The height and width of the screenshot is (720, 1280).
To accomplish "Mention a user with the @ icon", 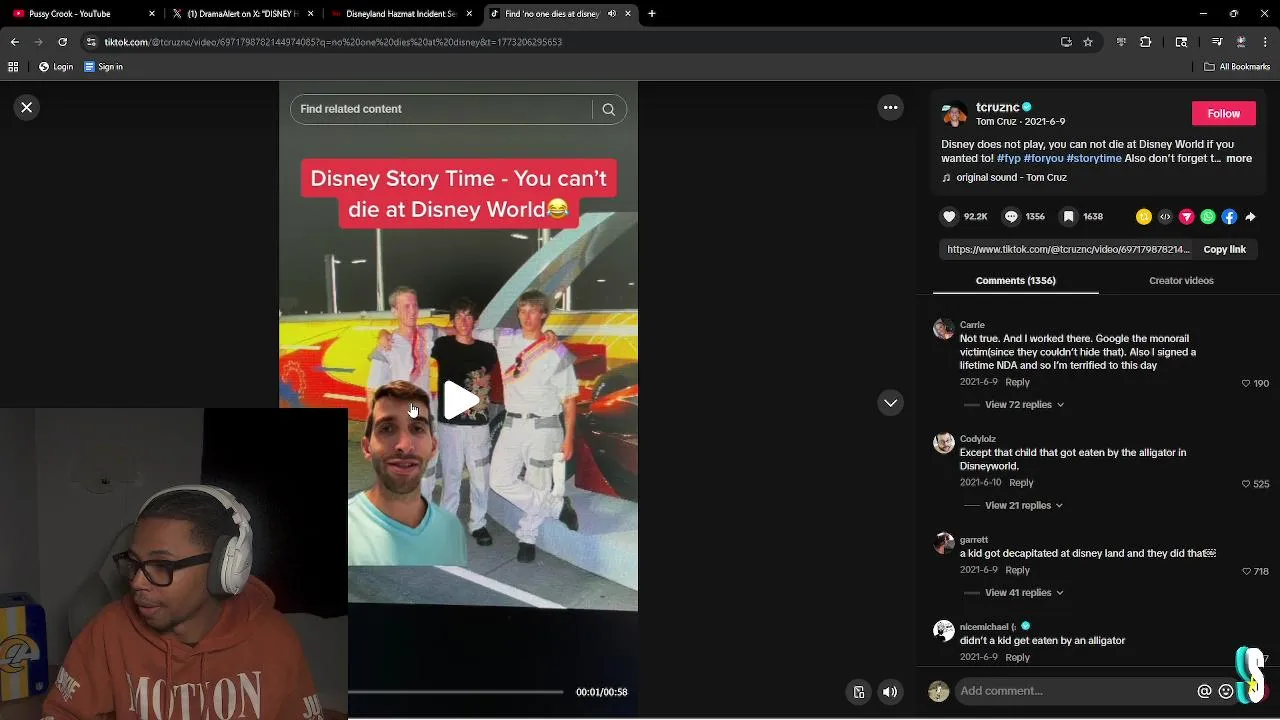I will (1204, 691).
